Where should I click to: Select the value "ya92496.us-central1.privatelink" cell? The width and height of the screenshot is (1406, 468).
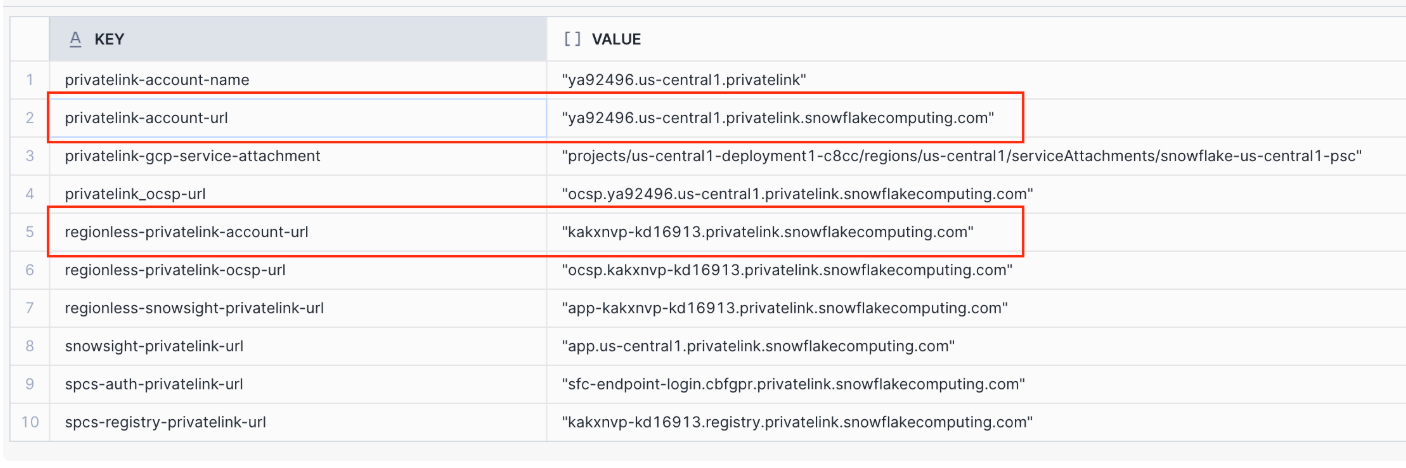point(684,79)
